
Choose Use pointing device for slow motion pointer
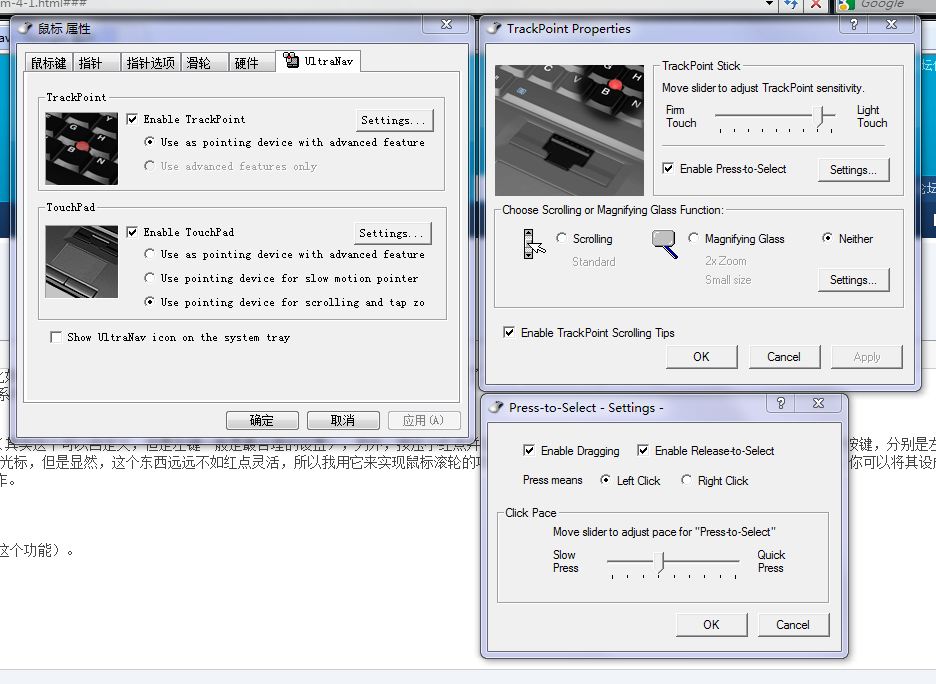tap(150, 279)
